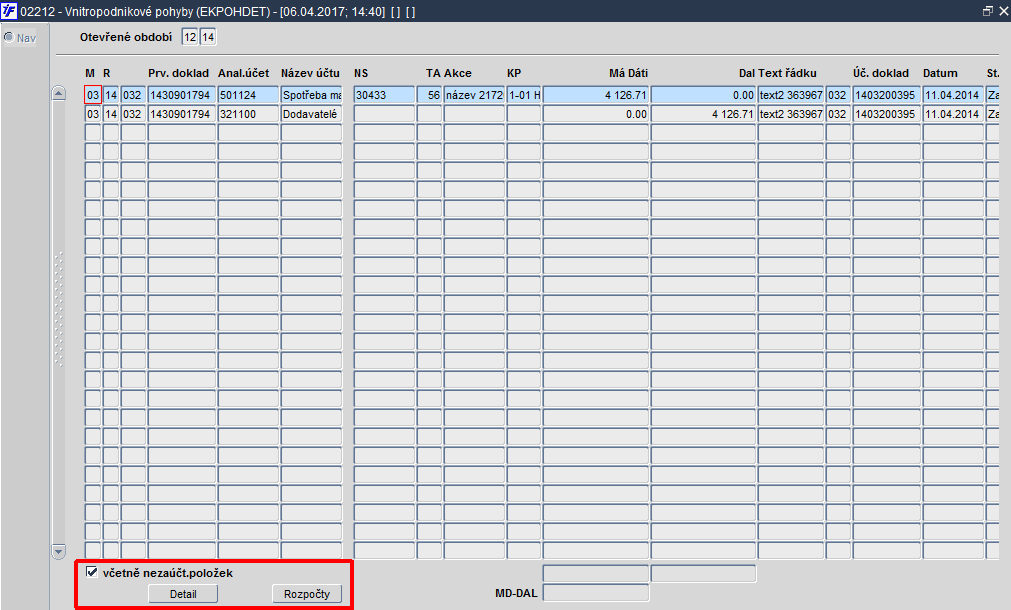
Task: Select the Nav radio button
Action: (9, 37)
